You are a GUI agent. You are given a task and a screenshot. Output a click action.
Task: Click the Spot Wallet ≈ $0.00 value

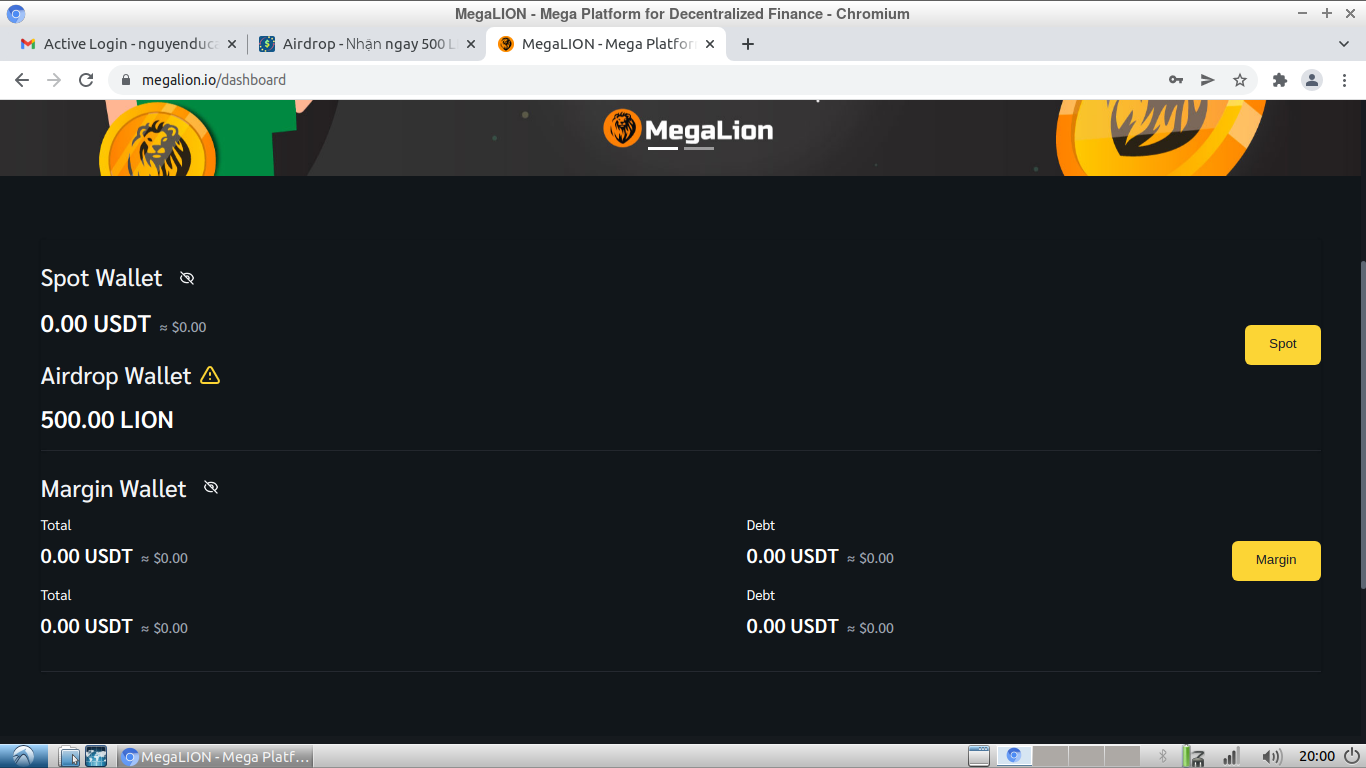(x=183, y=327)
